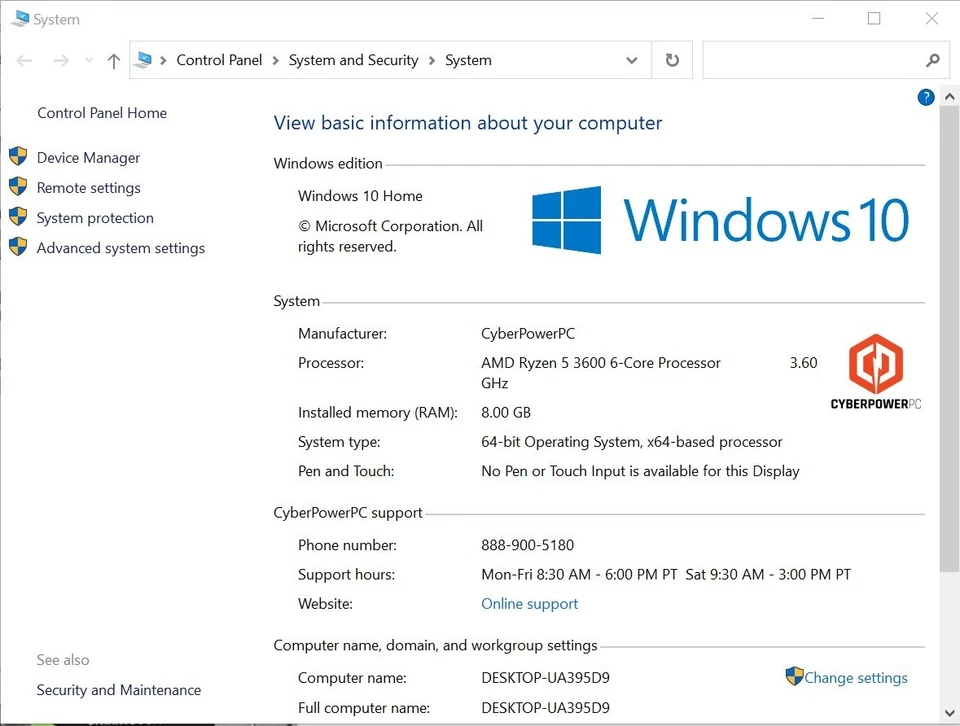The image size is (960, 726).
Task: Go up one level with Up arrow
Action: (114, 61)
